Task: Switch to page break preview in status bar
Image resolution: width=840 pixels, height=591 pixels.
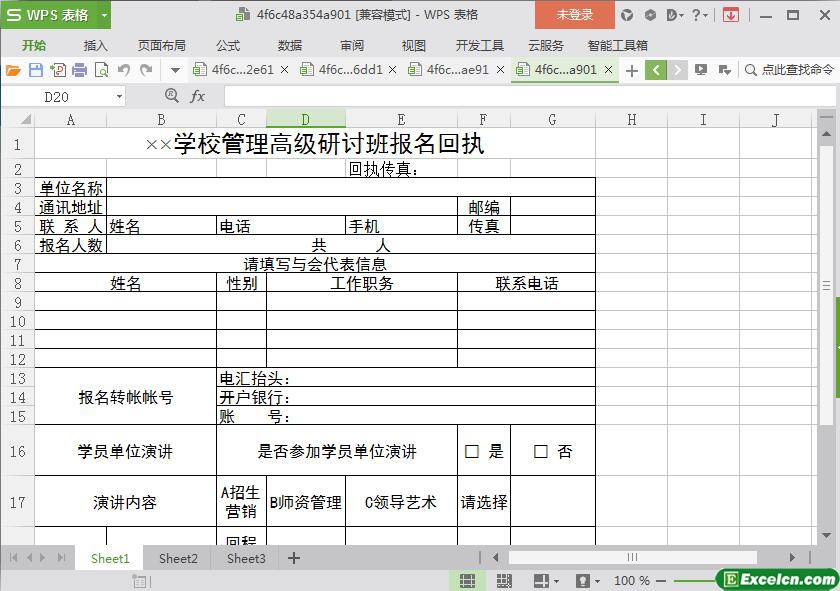Action: click(503, 580)
